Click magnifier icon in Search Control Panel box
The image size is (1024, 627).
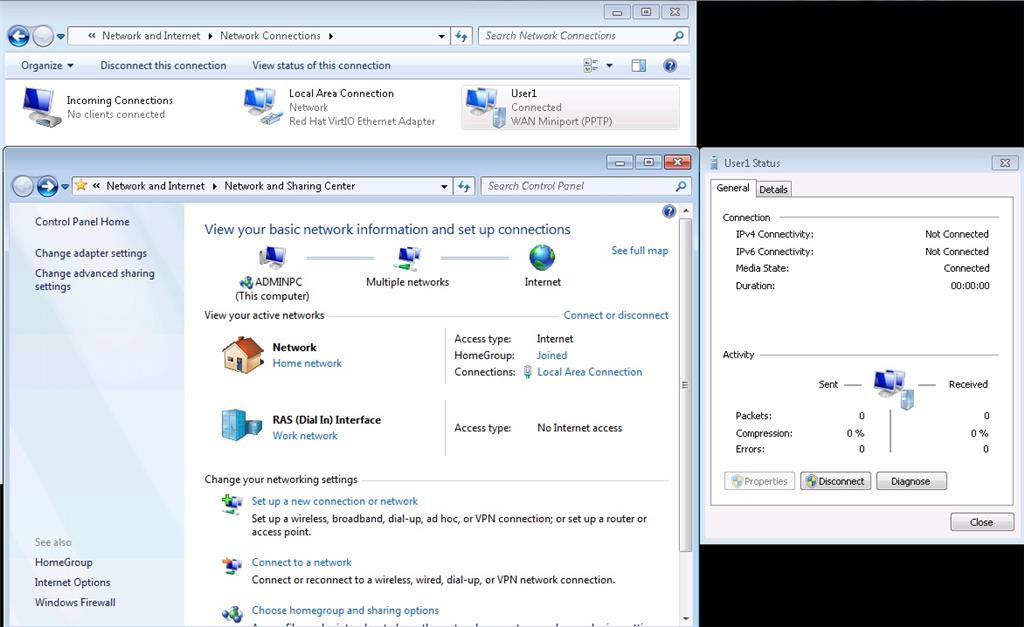[681, 186]
